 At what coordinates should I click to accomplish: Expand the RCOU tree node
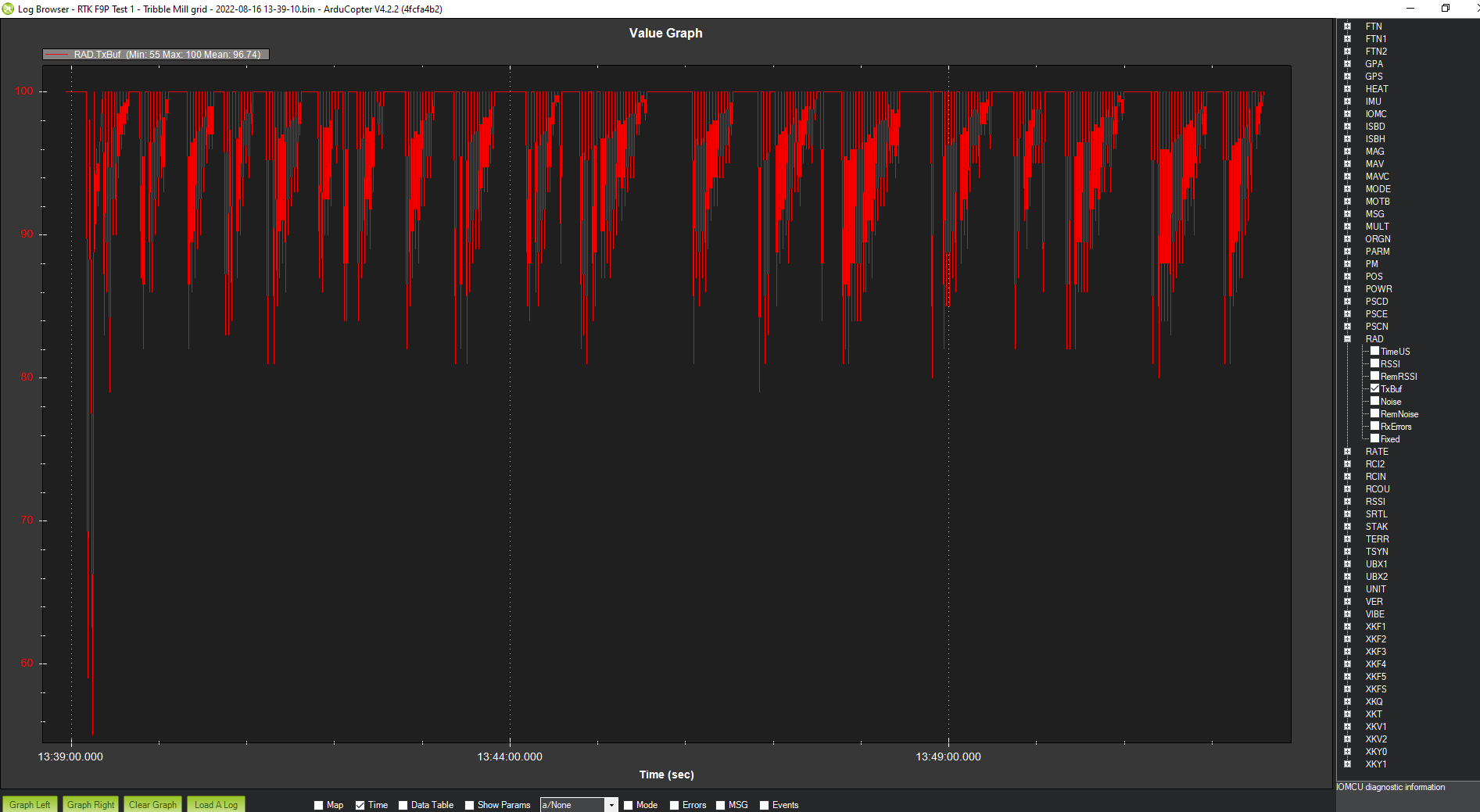1347,488
